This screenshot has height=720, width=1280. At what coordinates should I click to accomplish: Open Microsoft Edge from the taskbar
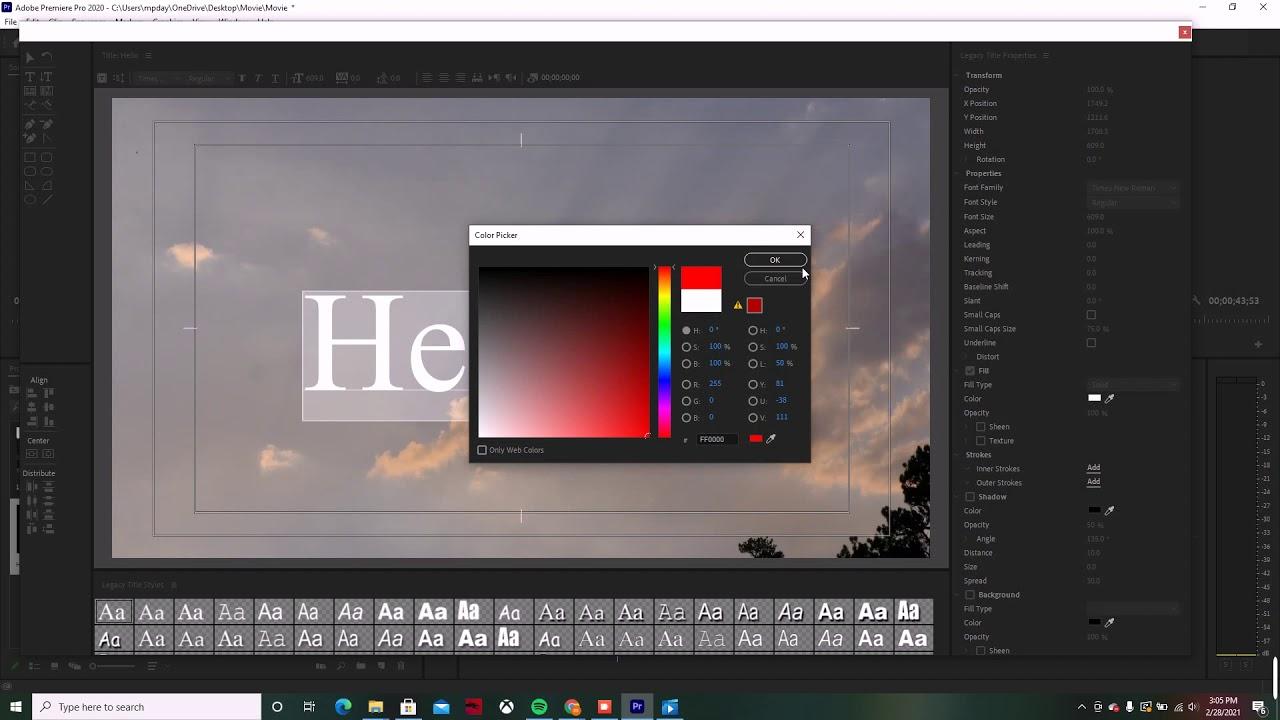click(x=343, y=707)
